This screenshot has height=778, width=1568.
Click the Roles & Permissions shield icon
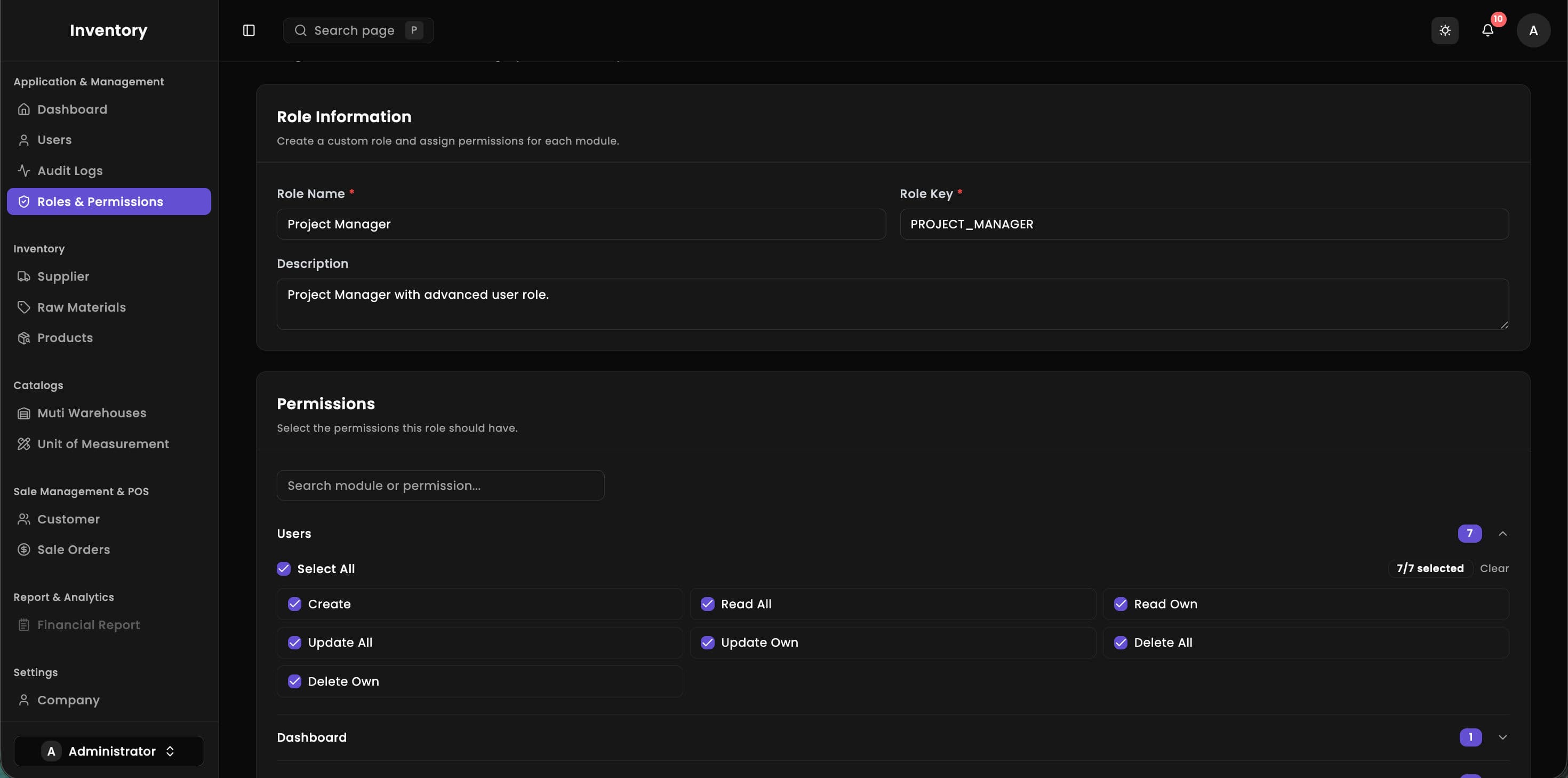tap(24, 202)
